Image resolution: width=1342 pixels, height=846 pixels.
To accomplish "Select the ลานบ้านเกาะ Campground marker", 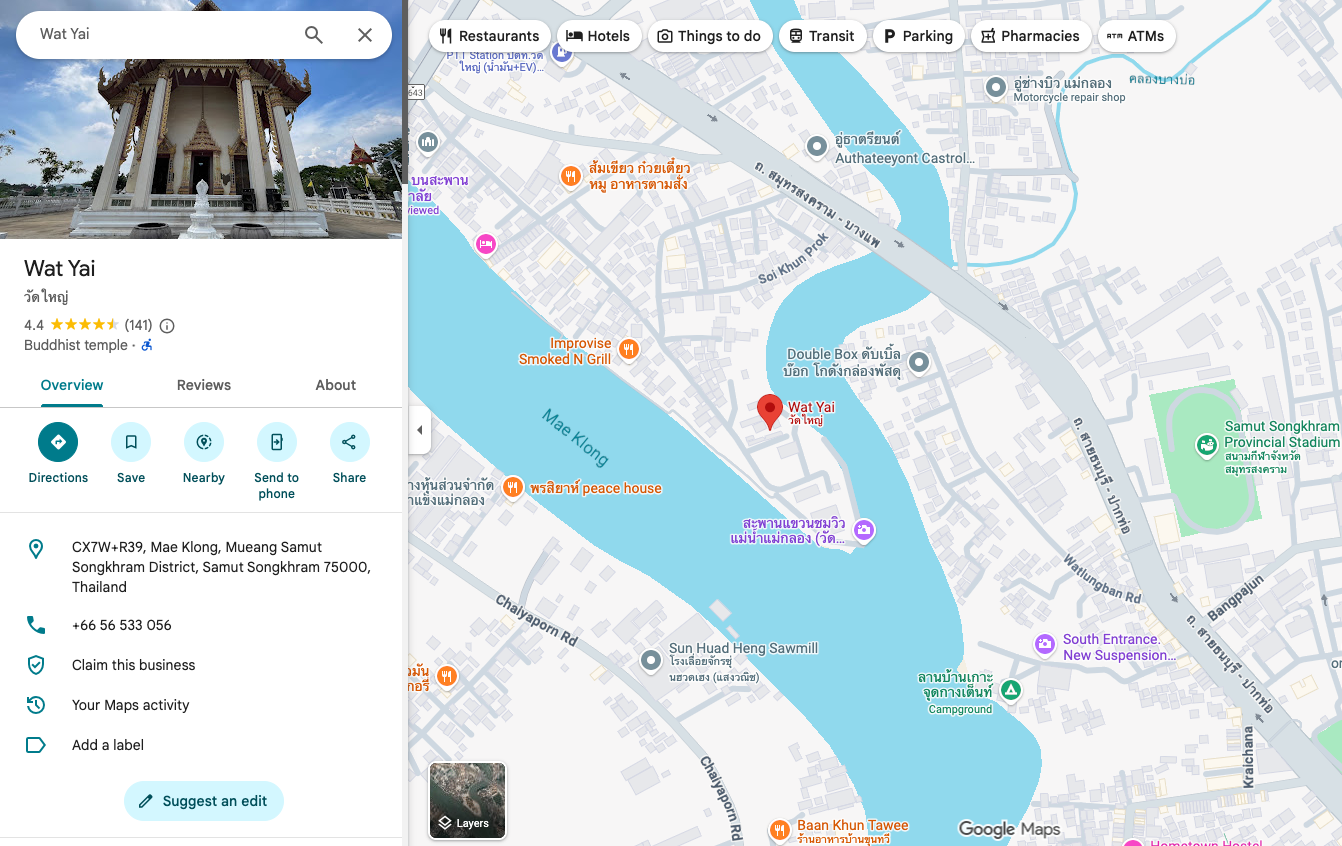I will pyautogui.click(x=1011, y=690).
